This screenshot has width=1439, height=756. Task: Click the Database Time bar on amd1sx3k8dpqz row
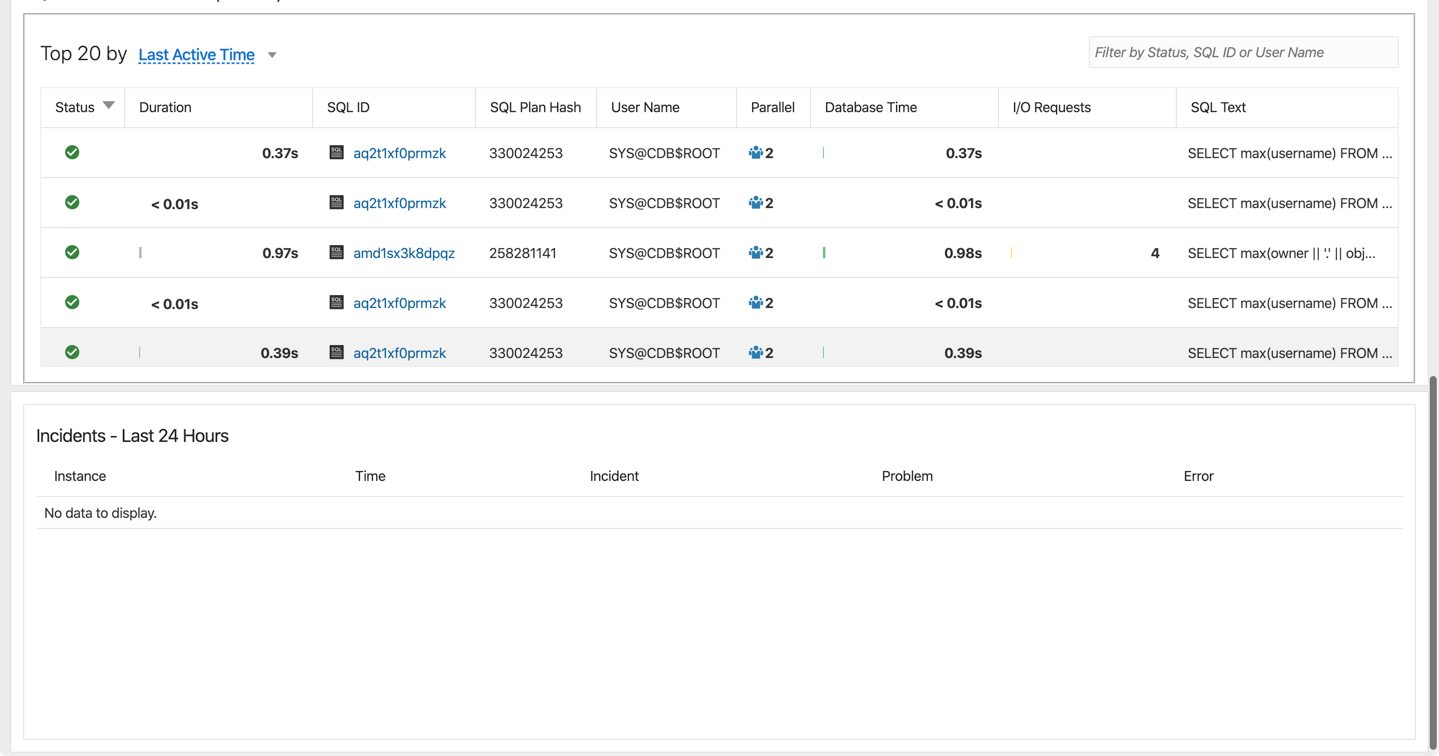pyautogui.click(x=823, y=253)
